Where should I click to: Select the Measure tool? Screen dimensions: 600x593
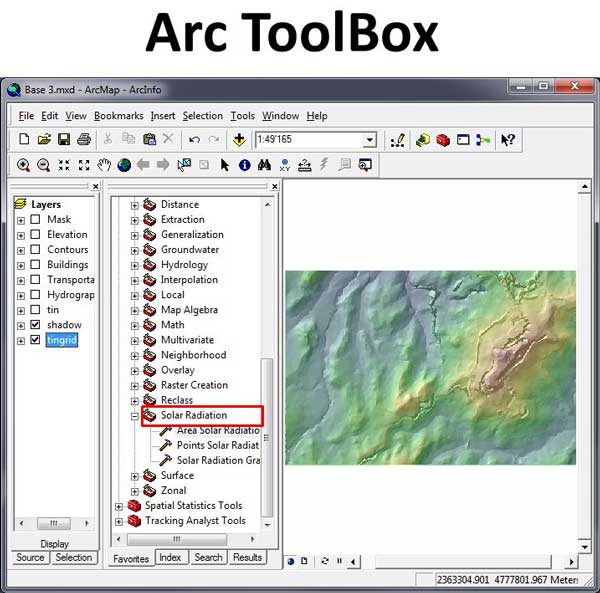tap(305, 165)
